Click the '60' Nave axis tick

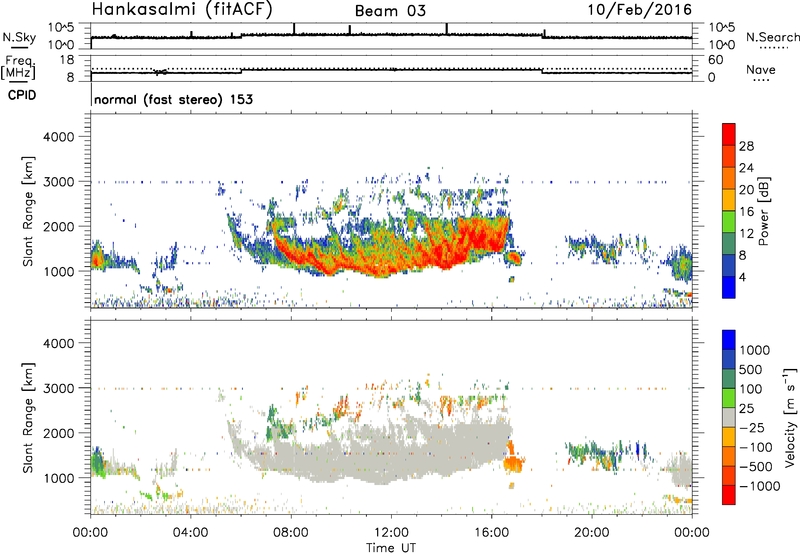point(716,60)
